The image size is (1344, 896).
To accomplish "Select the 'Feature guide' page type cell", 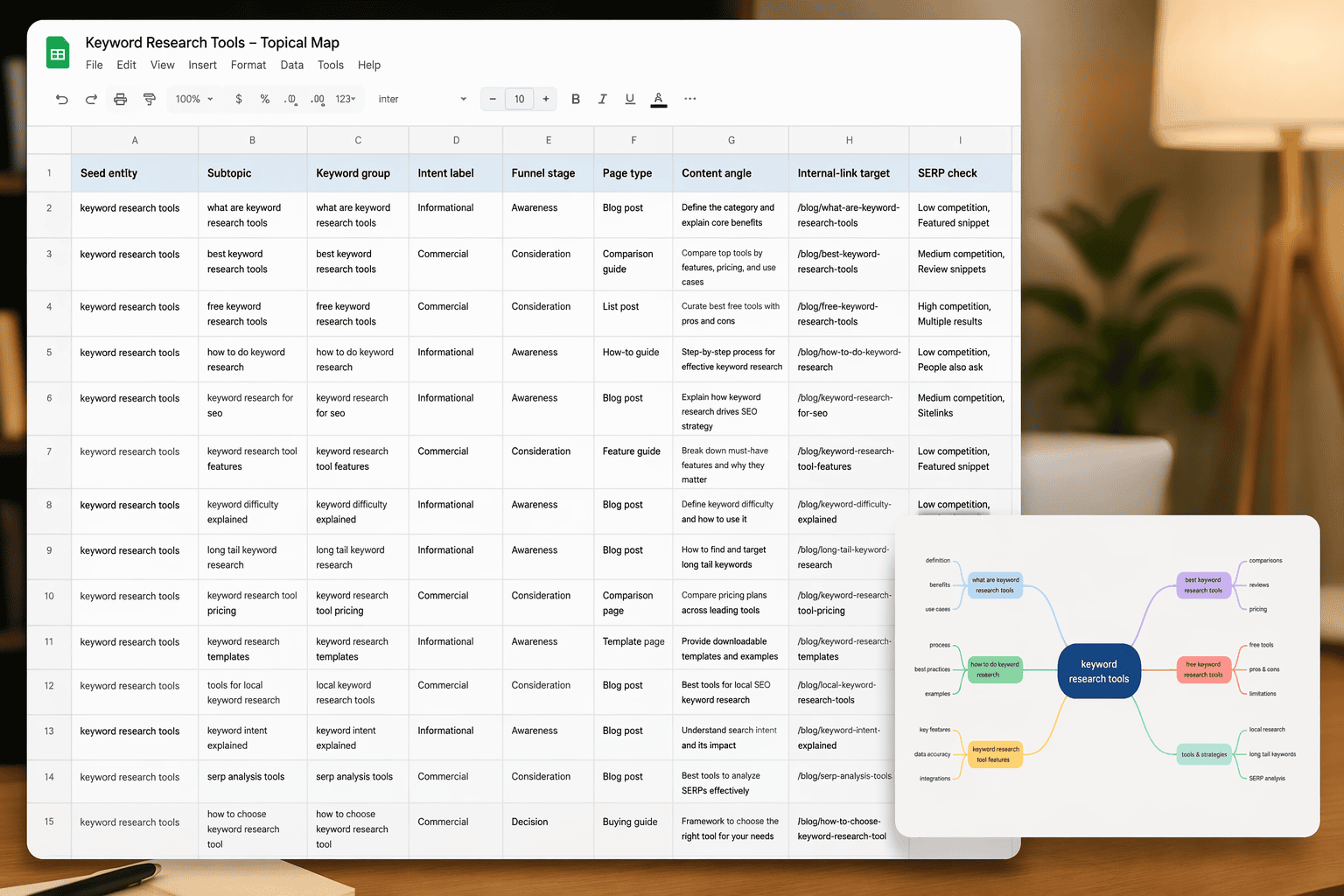I will coord(633,462).
